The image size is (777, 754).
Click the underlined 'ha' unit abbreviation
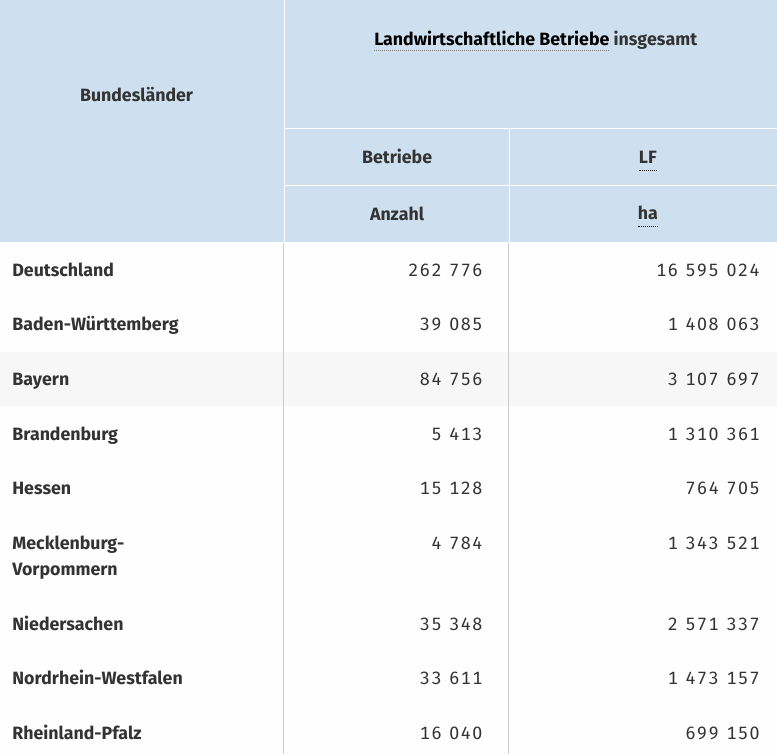coord(647,213)
